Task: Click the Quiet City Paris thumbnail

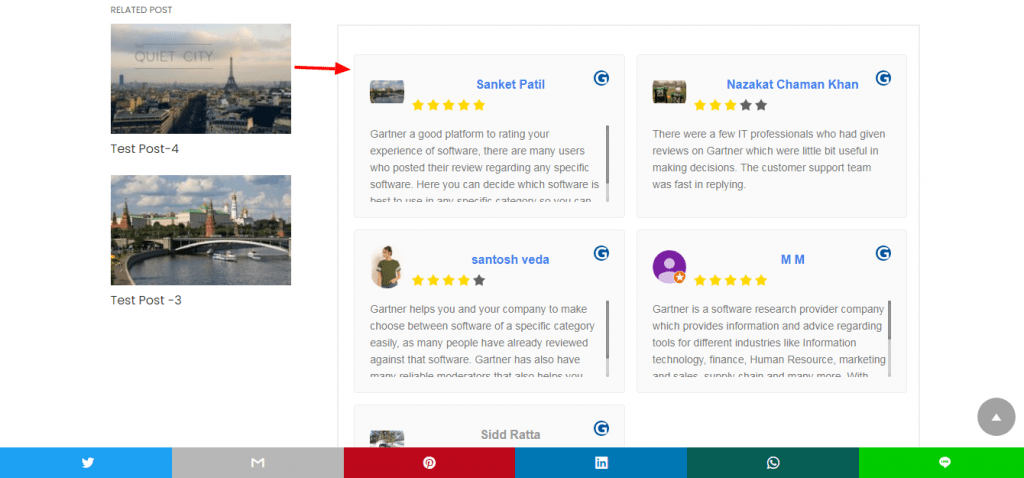Action: tap(200, 79)
